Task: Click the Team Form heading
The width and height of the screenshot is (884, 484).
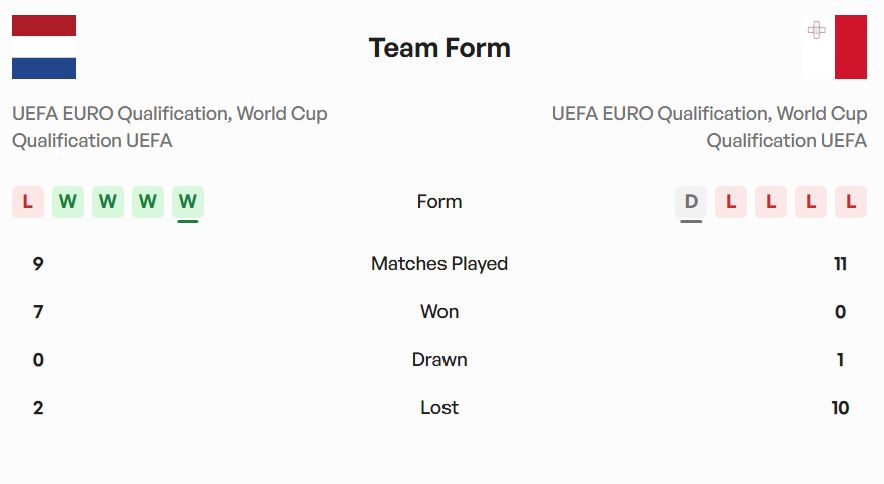Action: [440, 48]
